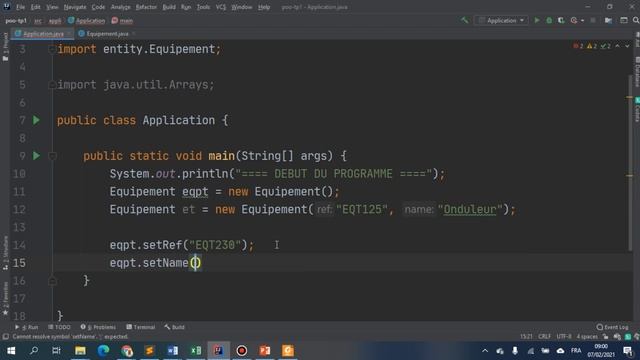Click the Profiler run icon in toolbar
640x360 pixels.
(x=574, y=20)
